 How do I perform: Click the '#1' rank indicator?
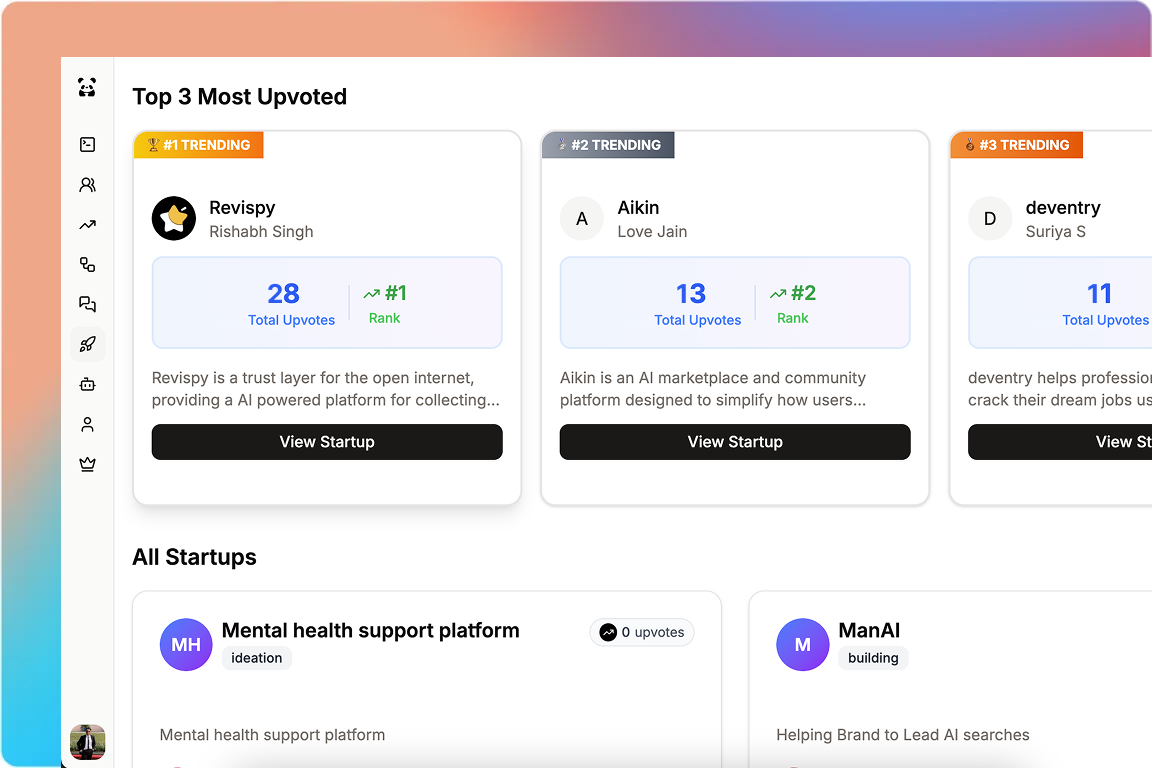(385, 293)
